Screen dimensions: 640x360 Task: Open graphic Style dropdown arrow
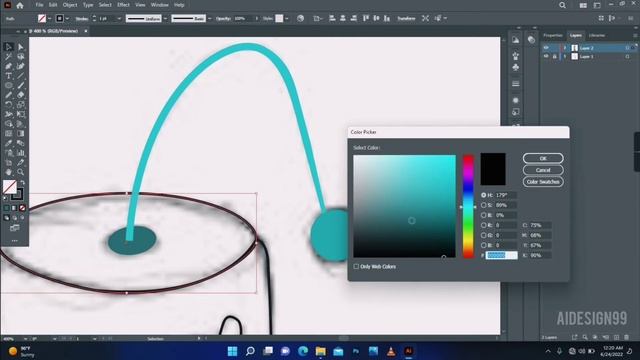pos(287,18)
